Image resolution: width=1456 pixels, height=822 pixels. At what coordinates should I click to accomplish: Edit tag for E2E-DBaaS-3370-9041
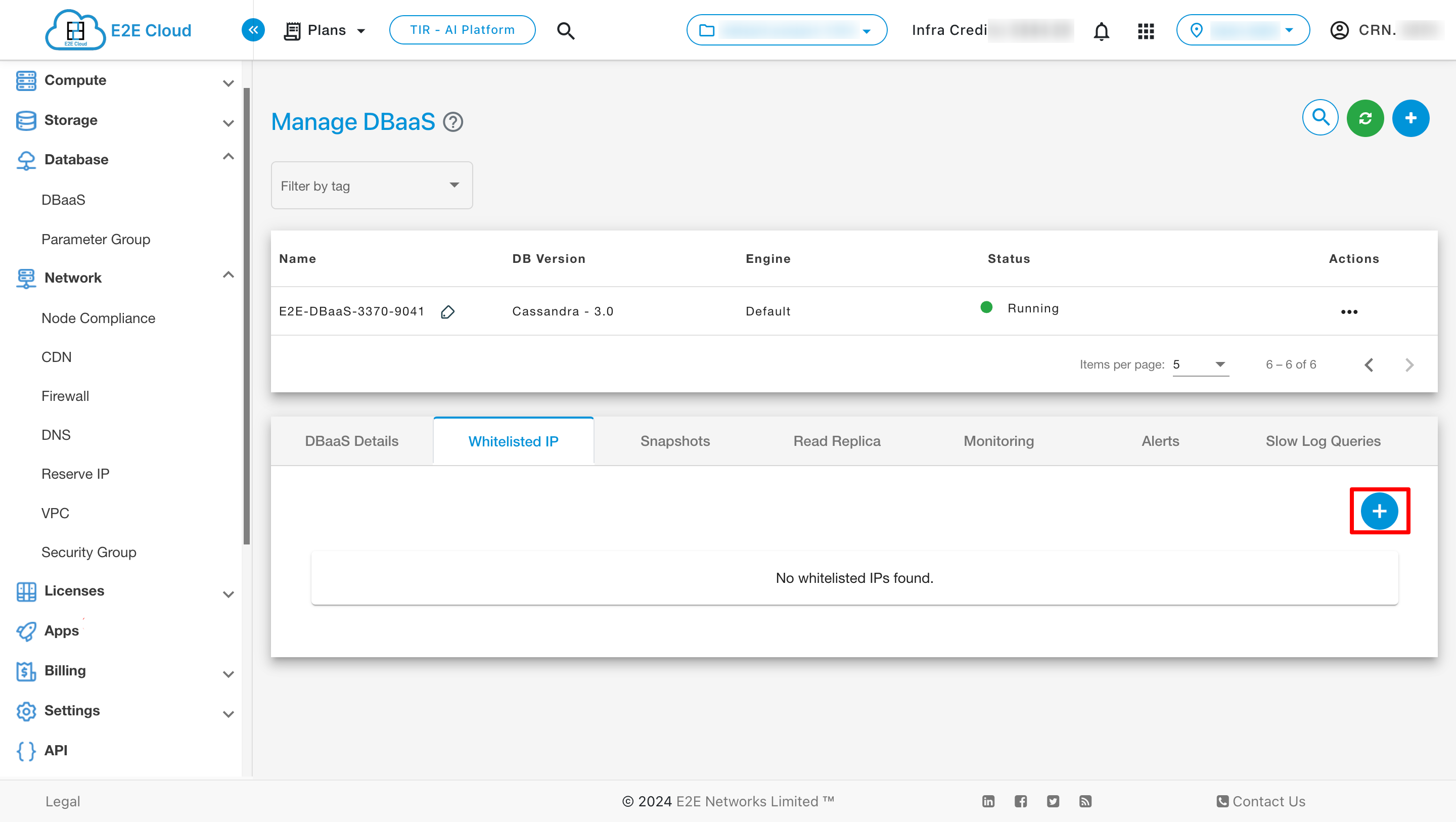point(447,311)
